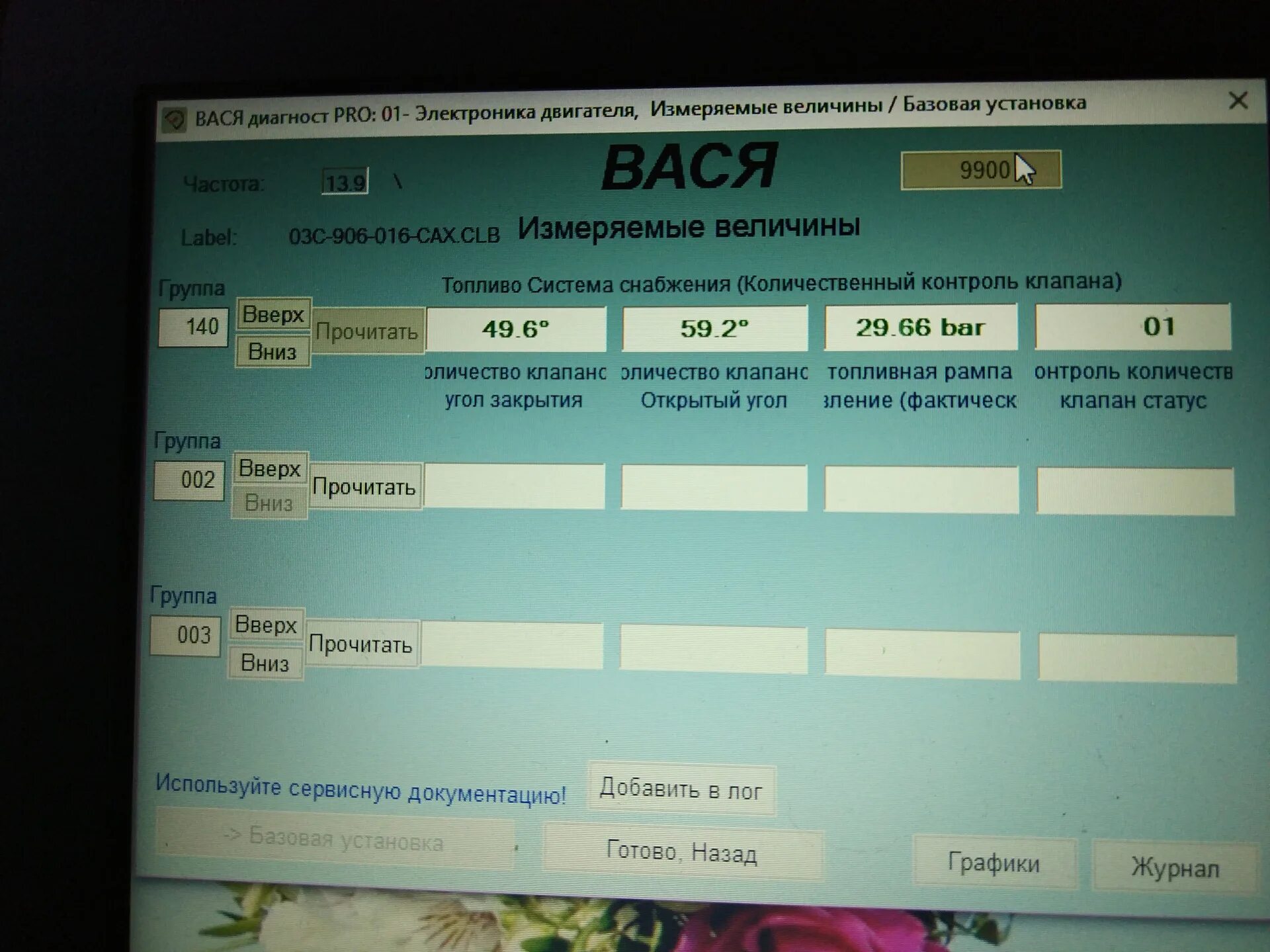Click the 29.66 bar fuel rail value

(920, 327)
